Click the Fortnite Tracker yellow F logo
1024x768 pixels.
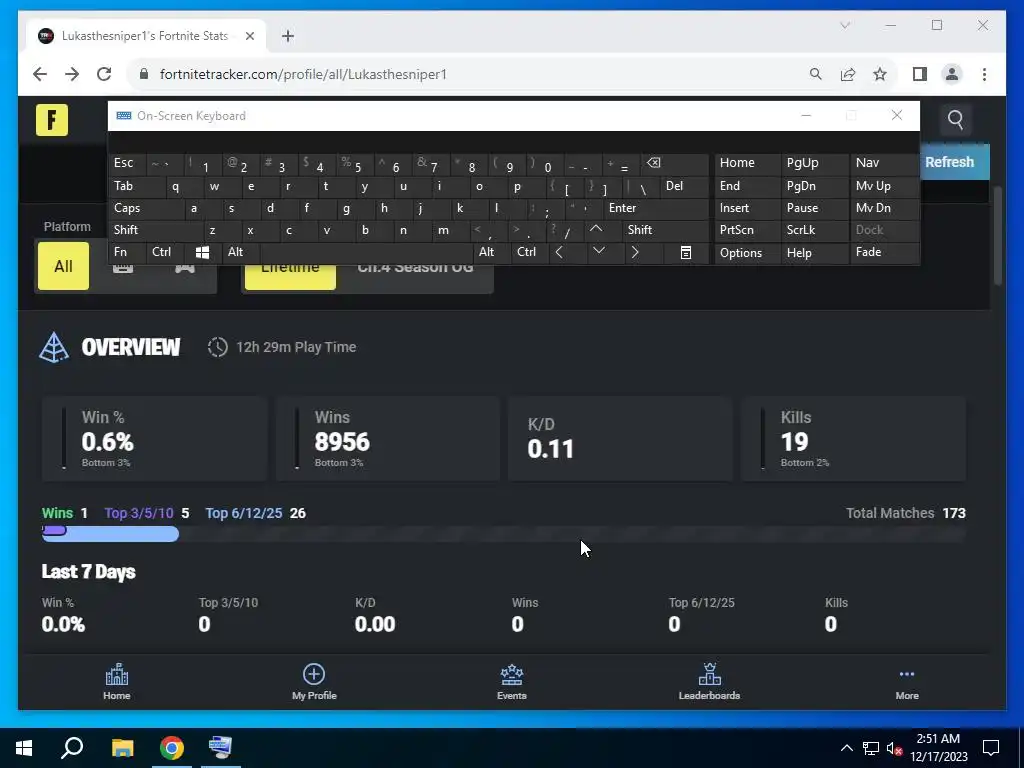tap(52, 120)
